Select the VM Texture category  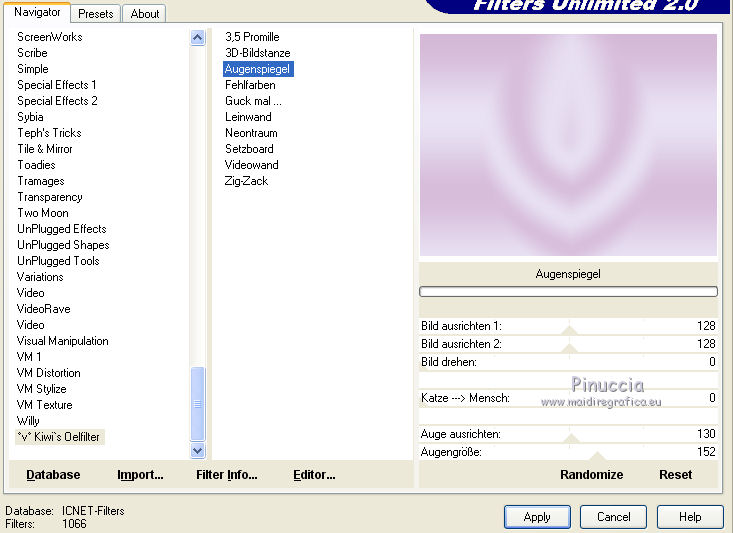[44, 405]
